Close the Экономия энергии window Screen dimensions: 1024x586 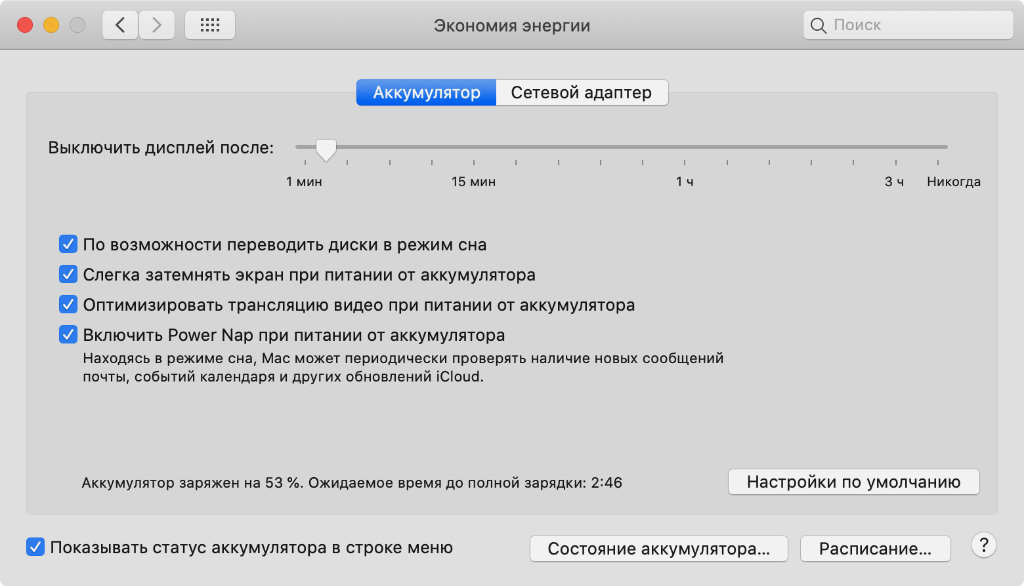click(x=25, y=25)
